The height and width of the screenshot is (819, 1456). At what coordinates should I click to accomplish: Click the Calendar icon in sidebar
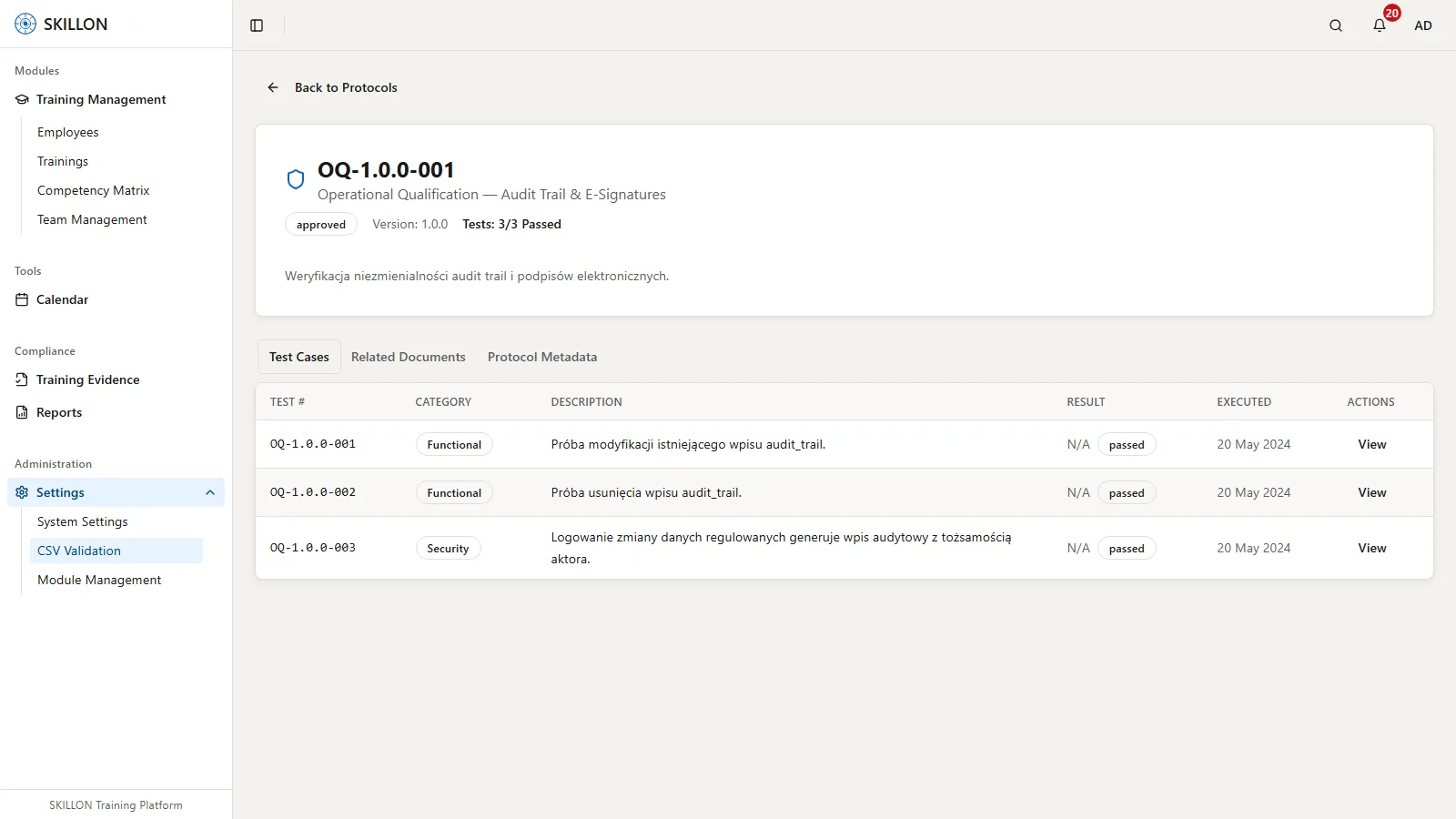tap(22, 299)
